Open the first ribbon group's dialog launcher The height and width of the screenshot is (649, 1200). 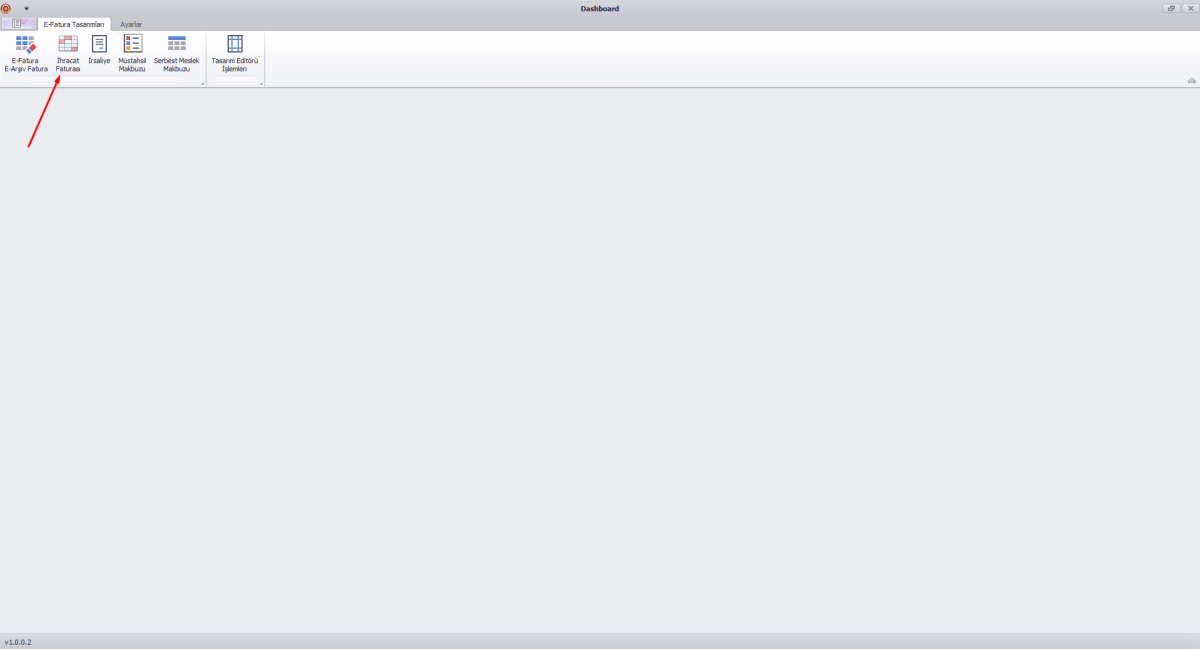tap(202, 84)
